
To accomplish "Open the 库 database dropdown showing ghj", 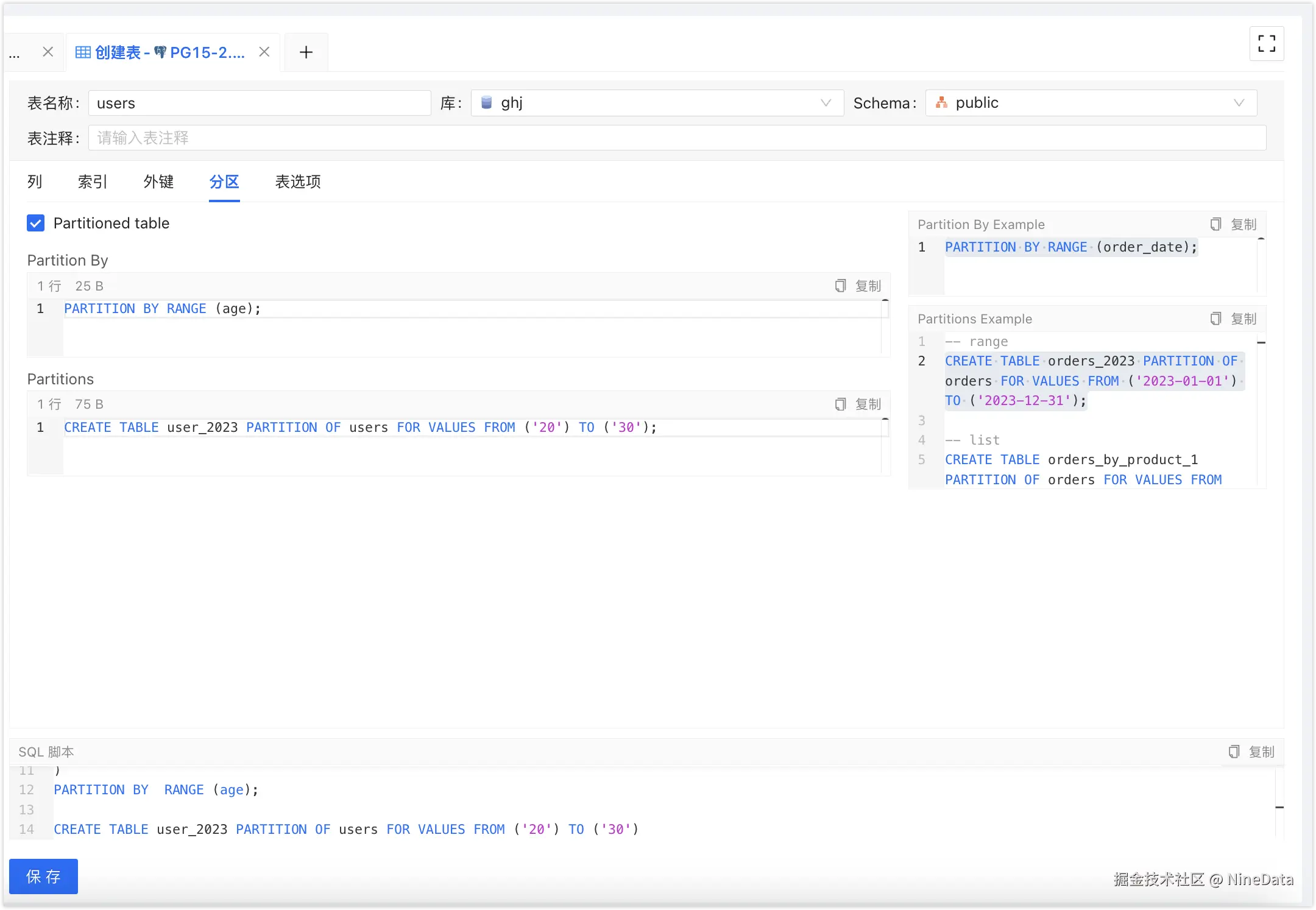I will pyautogui.click(x=657, y=103).
